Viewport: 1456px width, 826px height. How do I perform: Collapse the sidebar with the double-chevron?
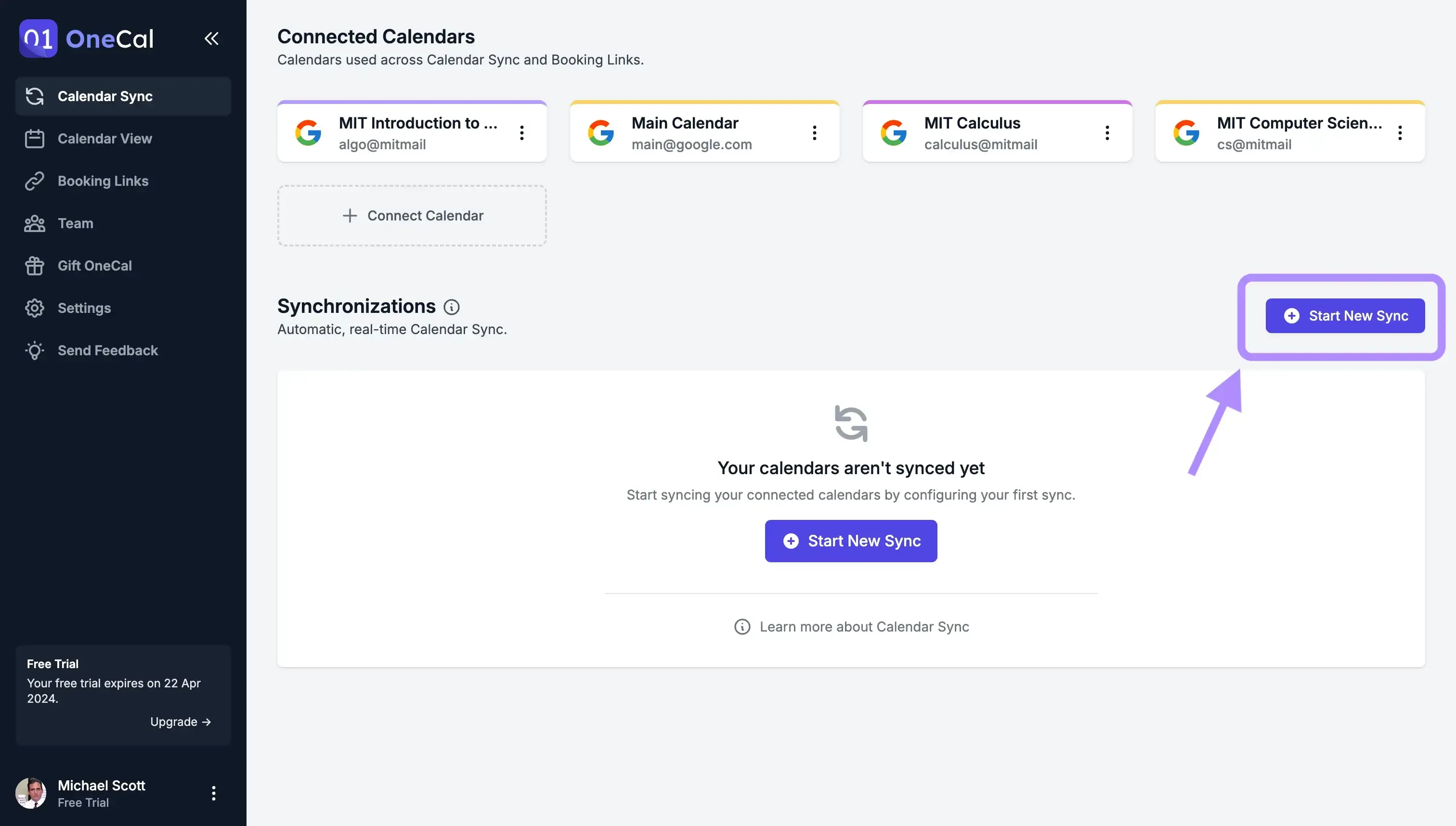(x=212, y=38)
